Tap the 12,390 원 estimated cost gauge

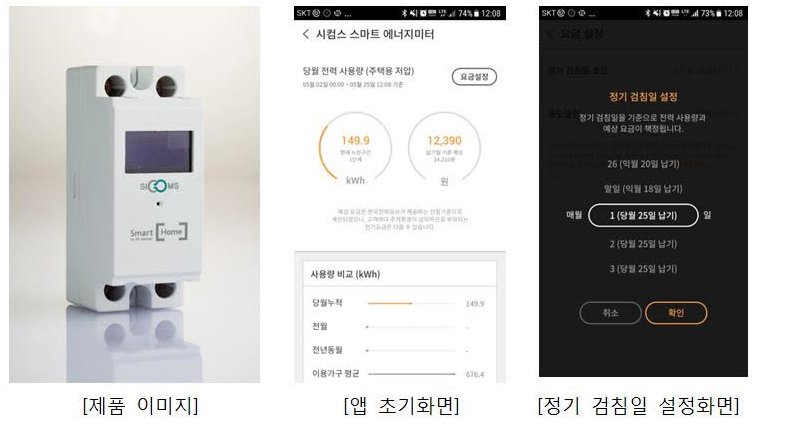click(444, 148)
